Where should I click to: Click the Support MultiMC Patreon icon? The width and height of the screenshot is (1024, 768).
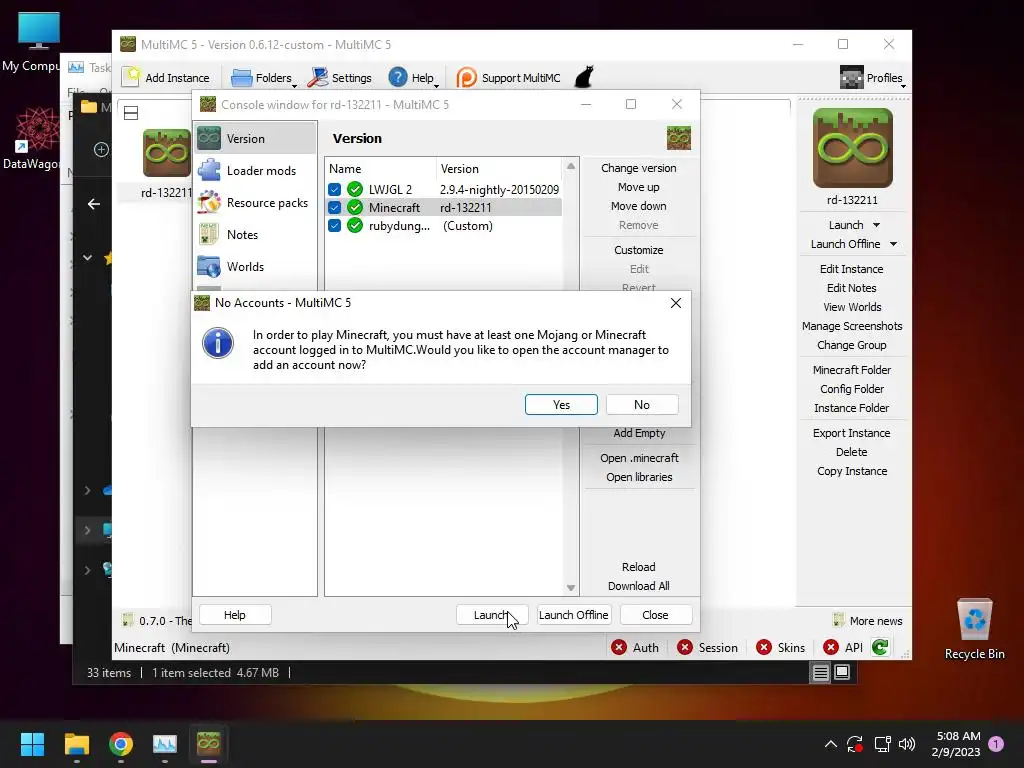coord(466,78)
